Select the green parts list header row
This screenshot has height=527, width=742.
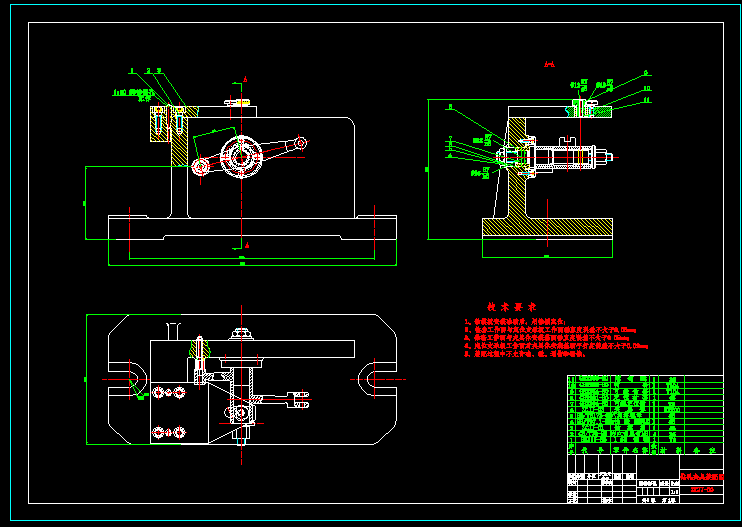(x=645, y=450)
